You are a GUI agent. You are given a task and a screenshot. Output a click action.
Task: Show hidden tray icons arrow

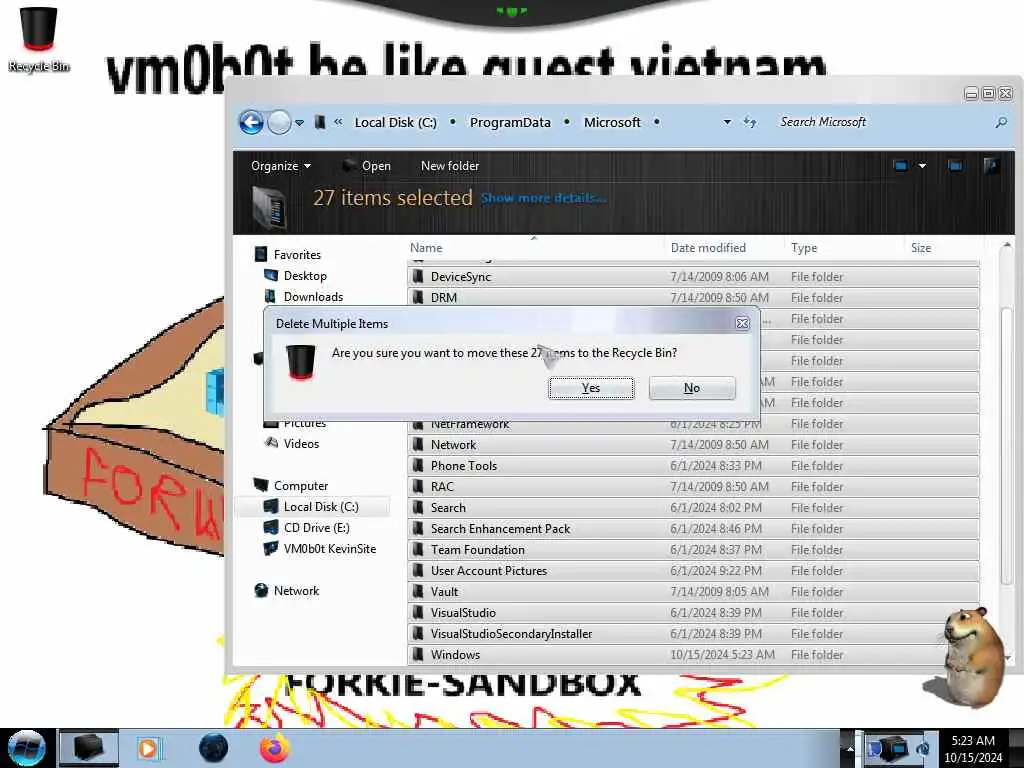(x=850, y=749)
